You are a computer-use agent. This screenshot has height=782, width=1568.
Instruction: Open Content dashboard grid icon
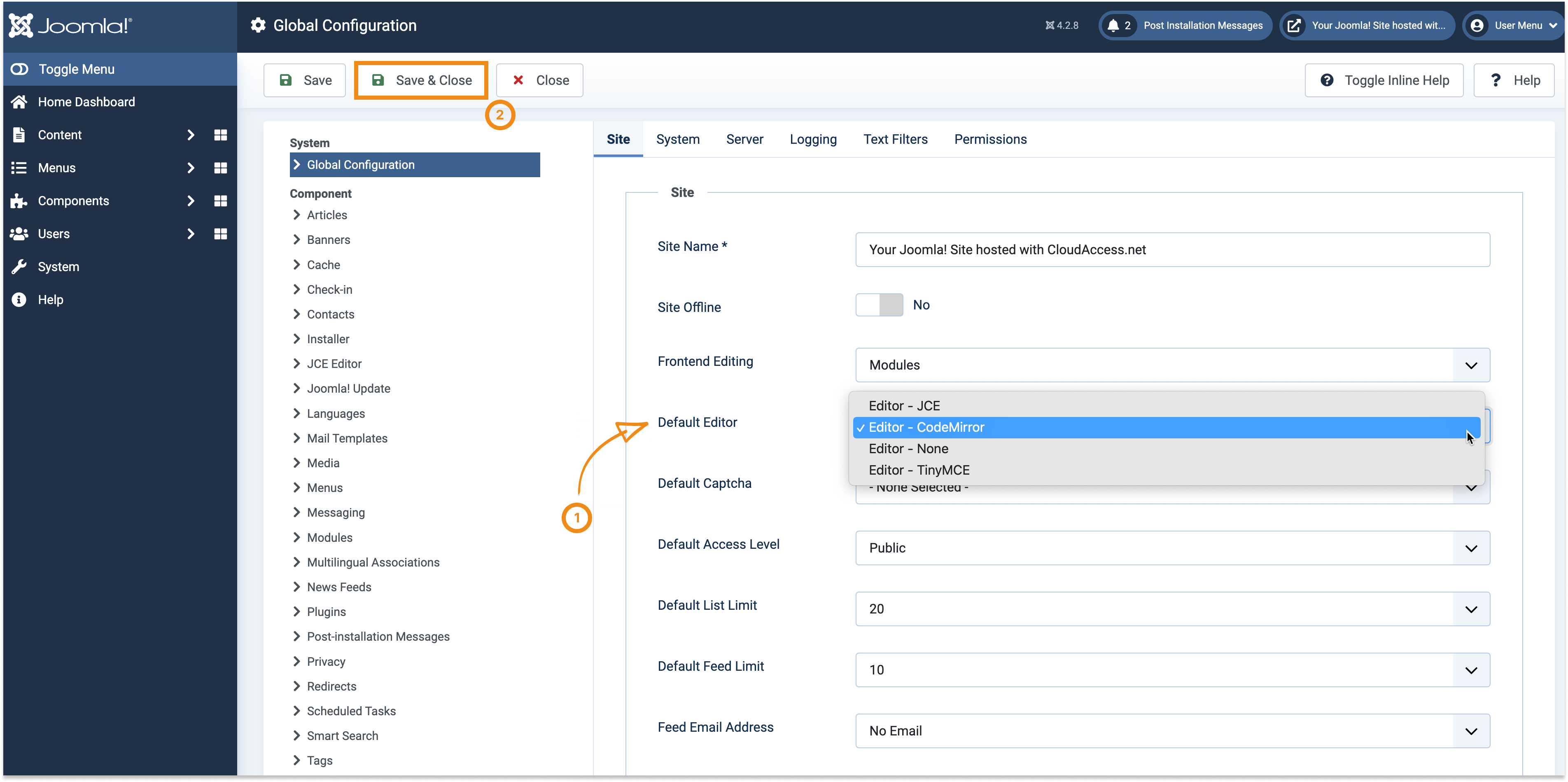point(220,135)
